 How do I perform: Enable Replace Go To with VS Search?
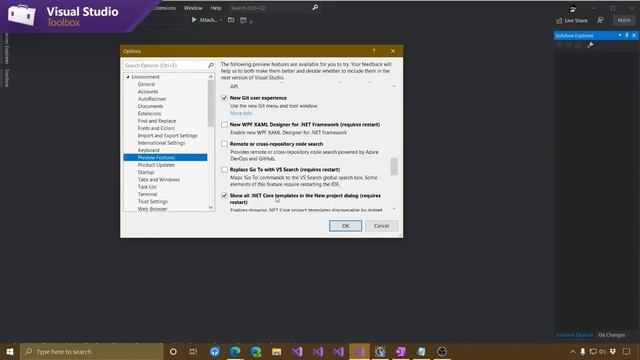(x=224, y=170)
